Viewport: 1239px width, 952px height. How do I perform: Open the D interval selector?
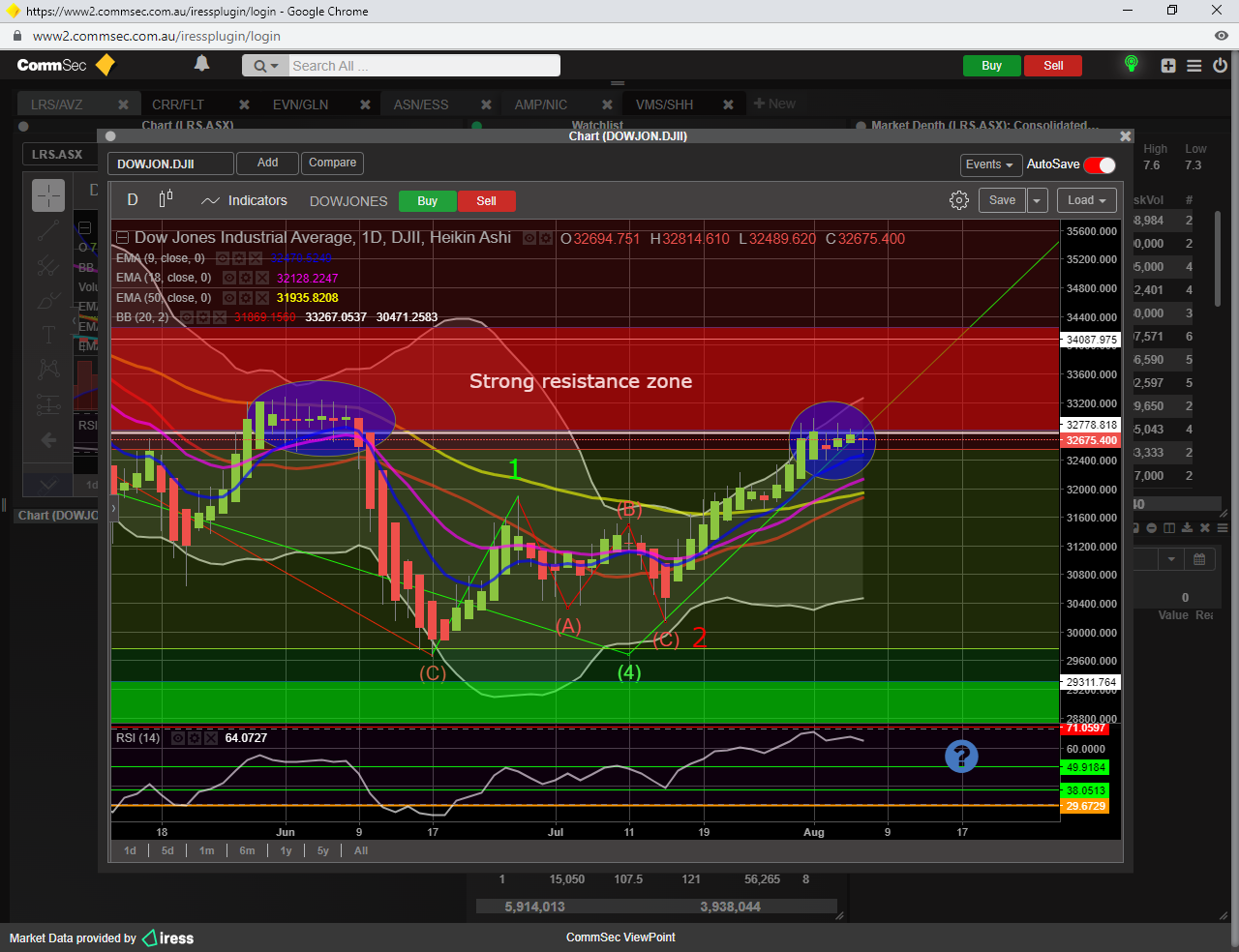133,200
